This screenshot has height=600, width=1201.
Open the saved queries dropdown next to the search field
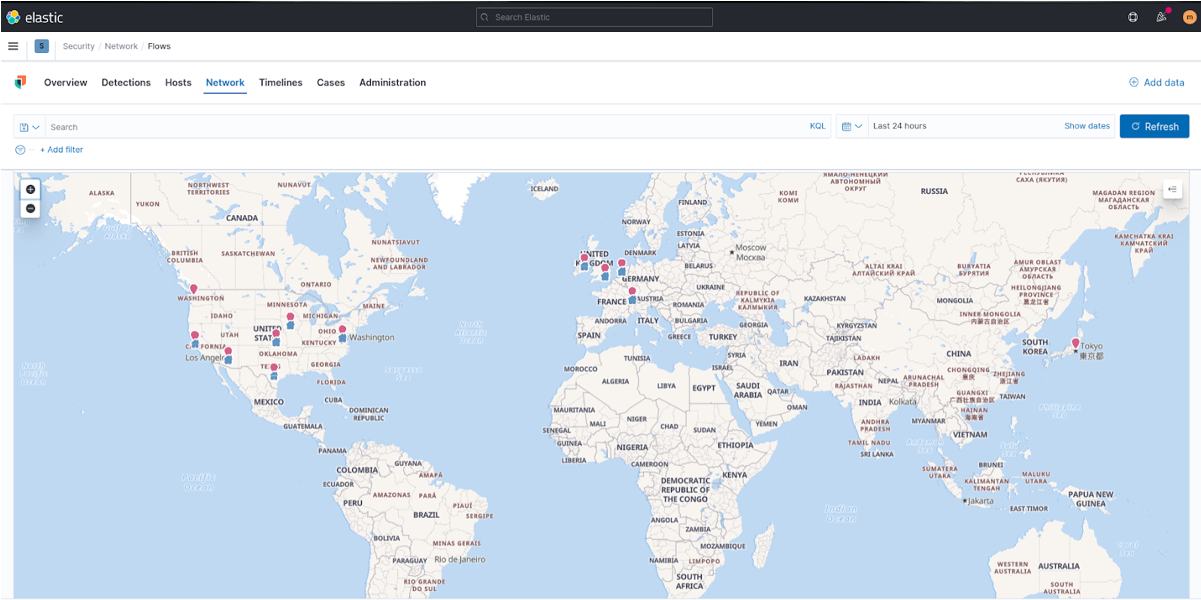(x=38, y=127)
